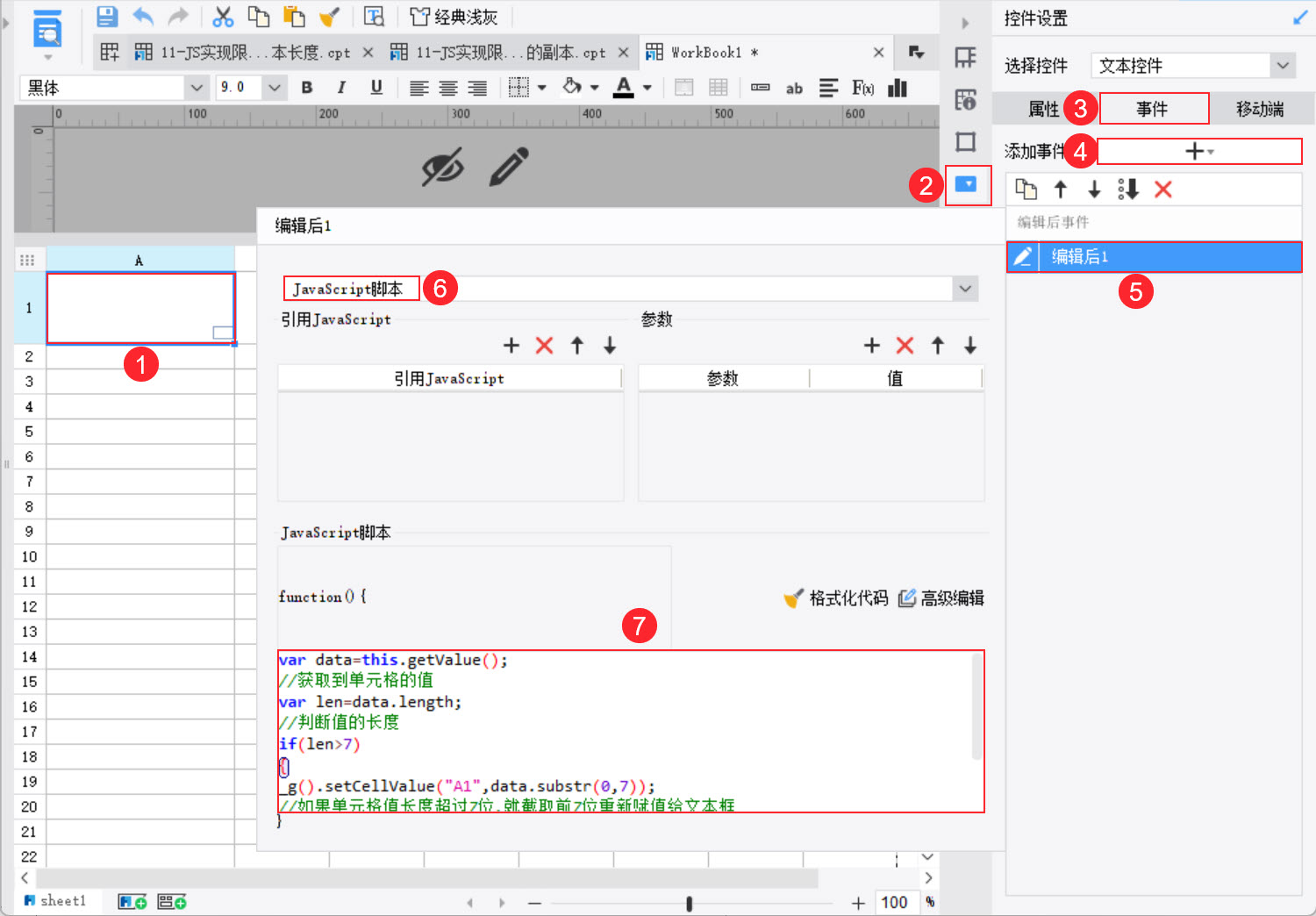Click the Copy icon in top toolbar

point(258,16)
